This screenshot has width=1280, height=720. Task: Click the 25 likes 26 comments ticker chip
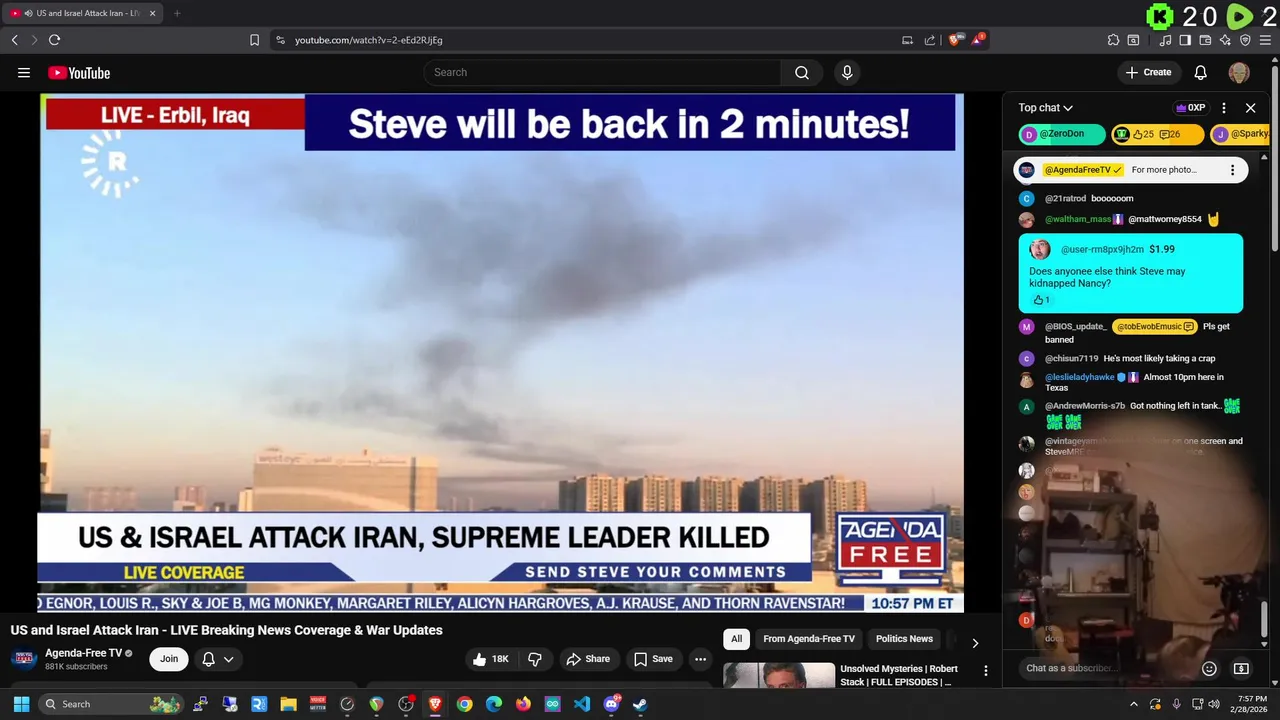point(1158,134)
